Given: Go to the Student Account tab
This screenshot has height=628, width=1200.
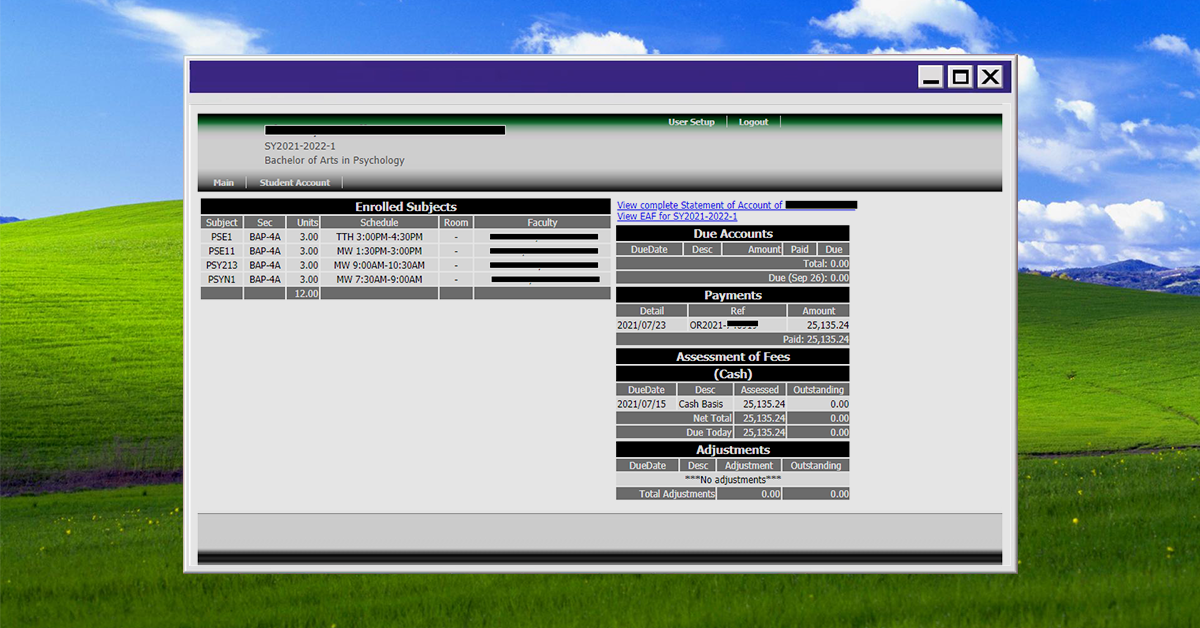Looking at the screenshot, I should pyautogui.click(x=294, y=183).
